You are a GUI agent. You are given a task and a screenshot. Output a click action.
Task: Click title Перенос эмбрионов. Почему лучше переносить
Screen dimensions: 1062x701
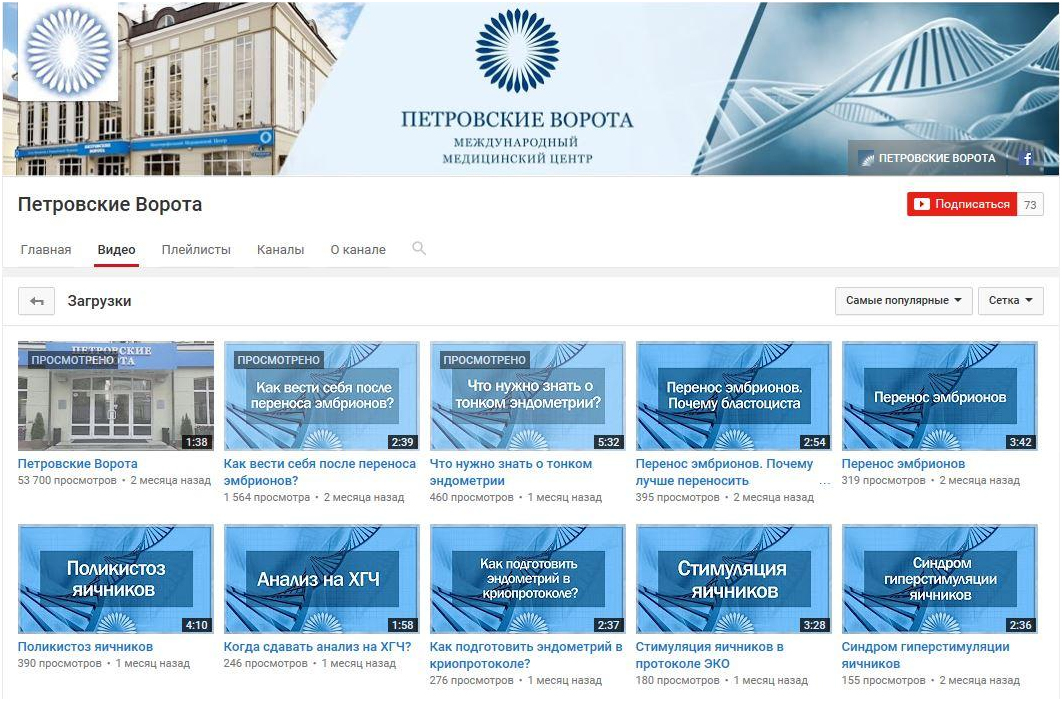click(x=724, y=472)
